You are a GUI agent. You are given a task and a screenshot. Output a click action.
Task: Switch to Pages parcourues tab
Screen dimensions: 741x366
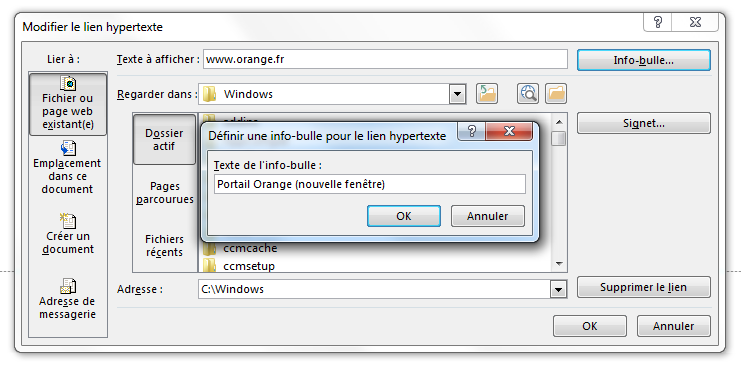164,193
